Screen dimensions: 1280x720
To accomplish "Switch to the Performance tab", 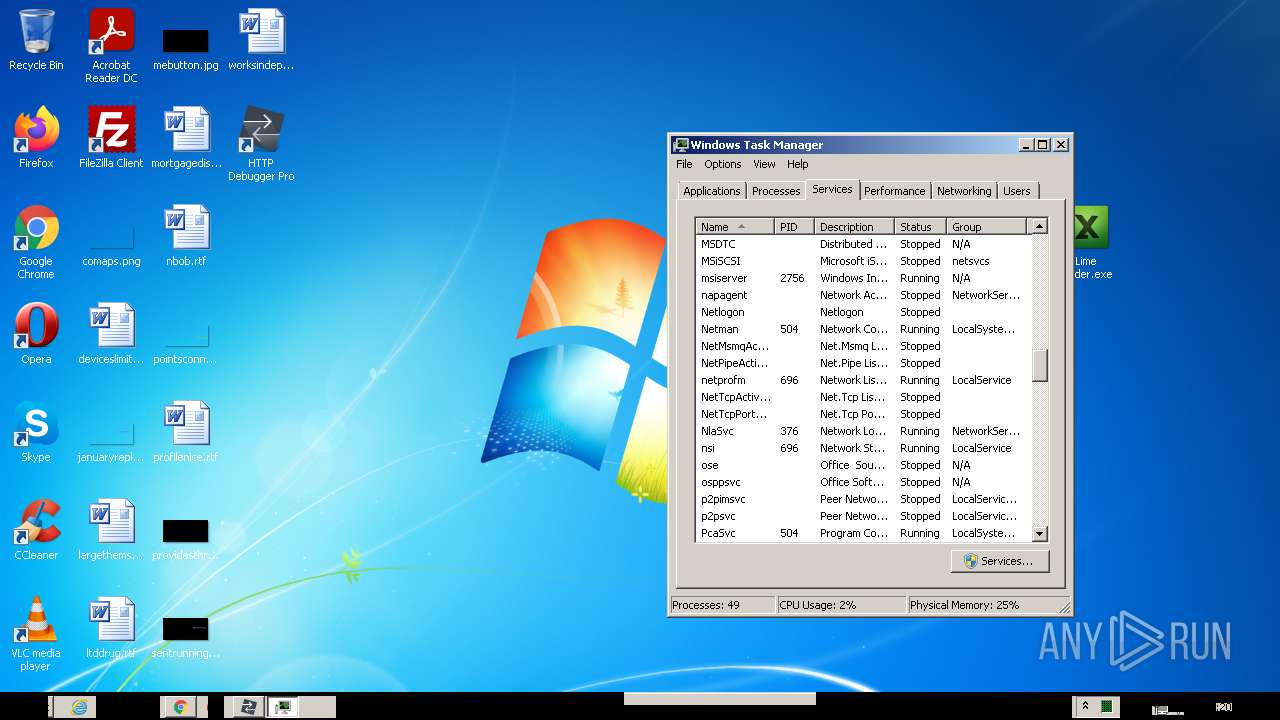I will click(x=895, y=191).
